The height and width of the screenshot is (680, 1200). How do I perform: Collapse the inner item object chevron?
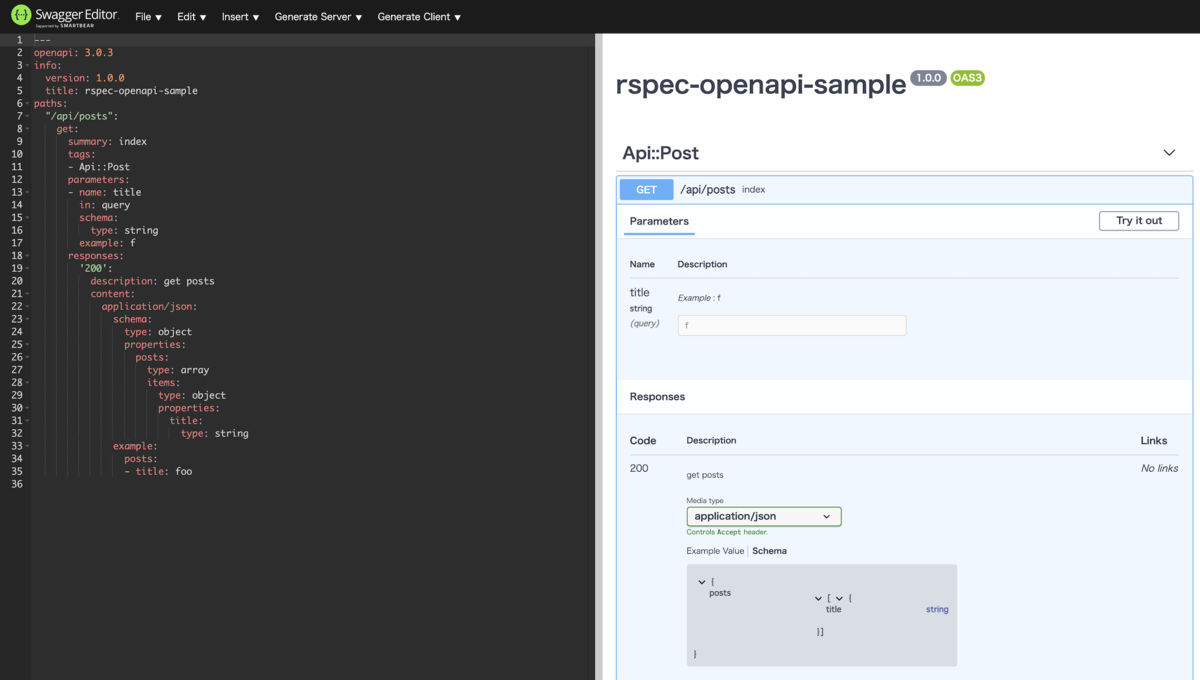[840, 598]
